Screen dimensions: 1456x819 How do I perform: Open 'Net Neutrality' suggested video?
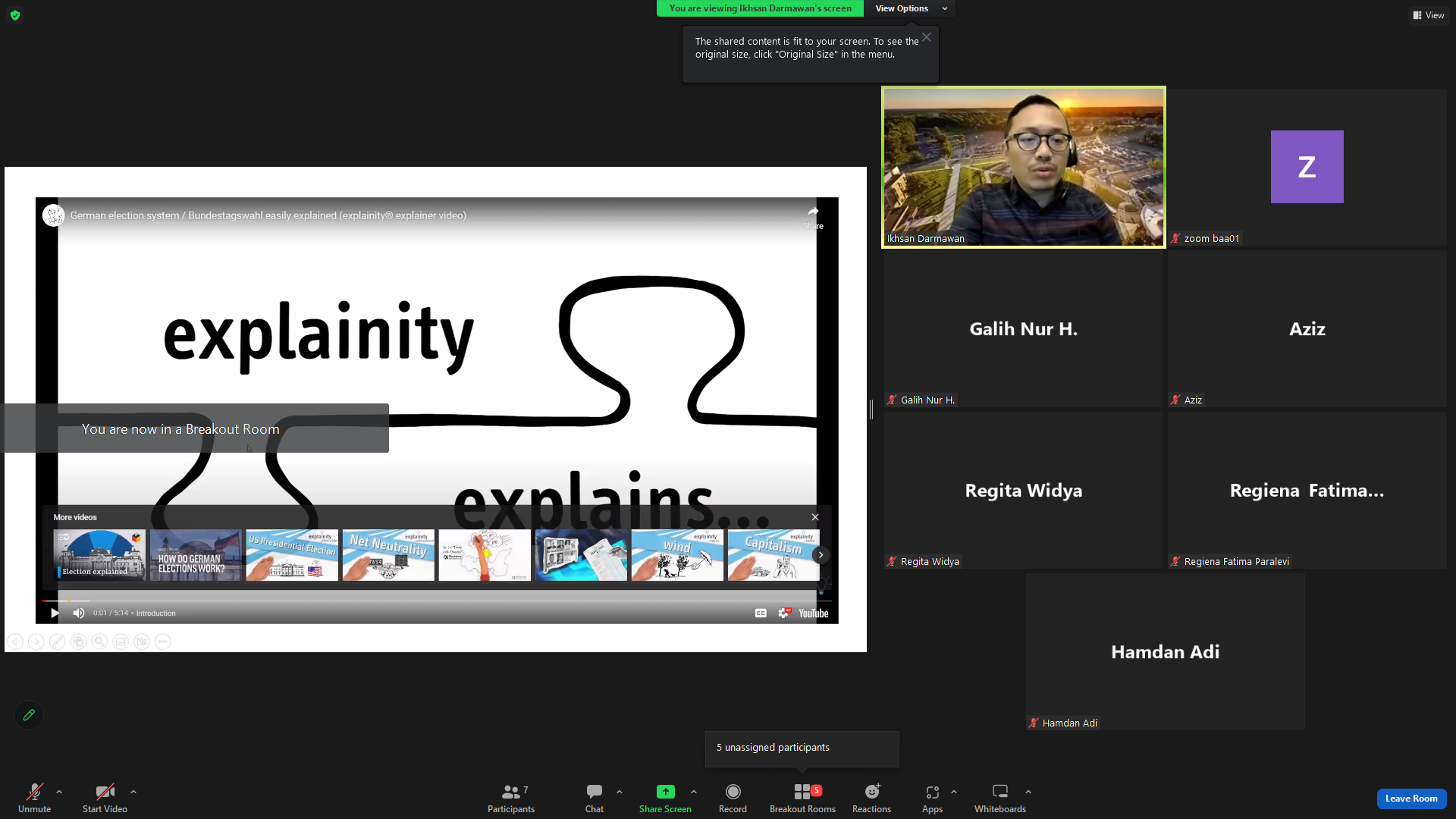(x=388, y=555)
